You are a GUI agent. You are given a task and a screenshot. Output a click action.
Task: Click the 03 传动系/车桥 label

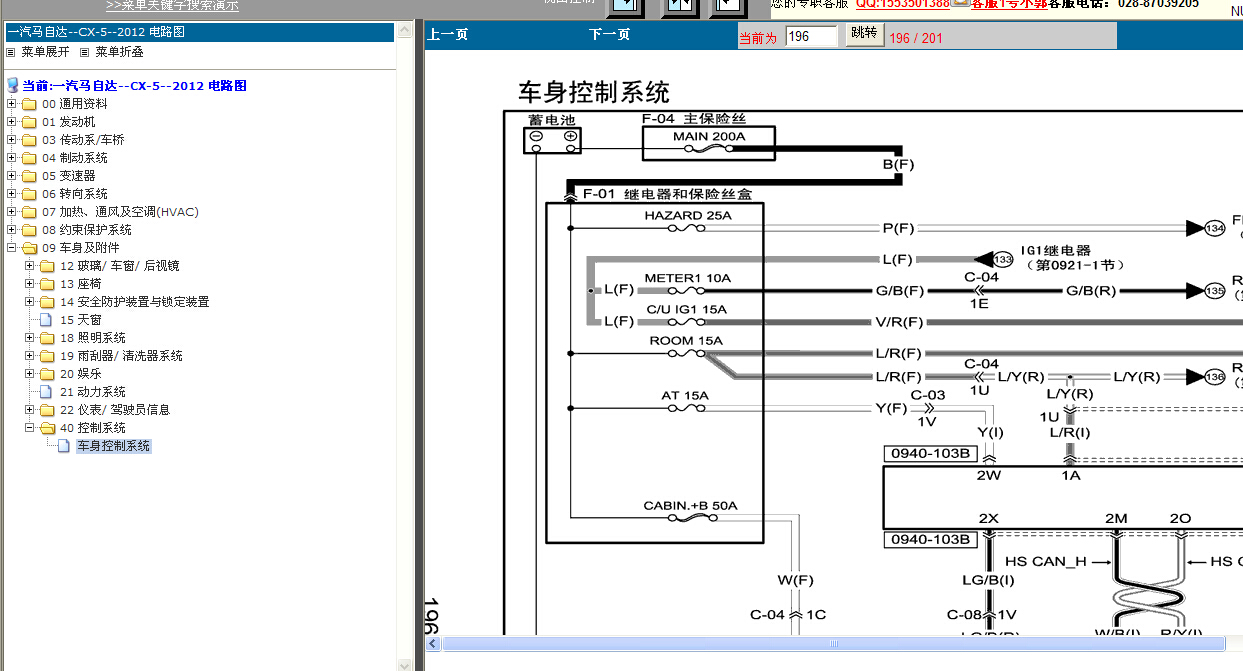point(83,140)
